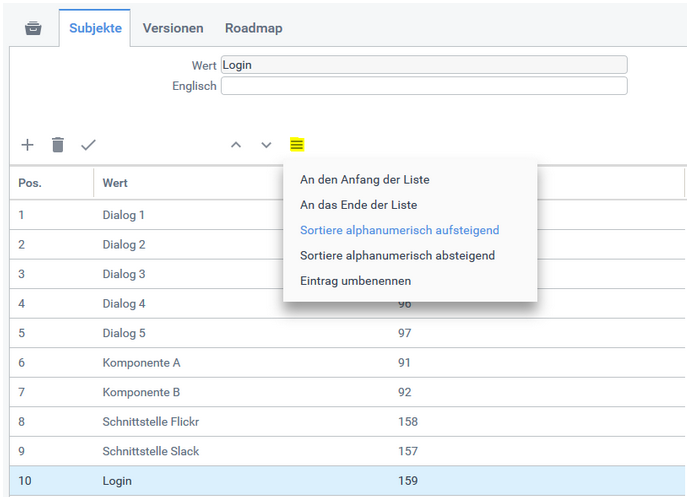Move entry up with up chevron
This screenshot has height=497, width=687.
[236, 145]
